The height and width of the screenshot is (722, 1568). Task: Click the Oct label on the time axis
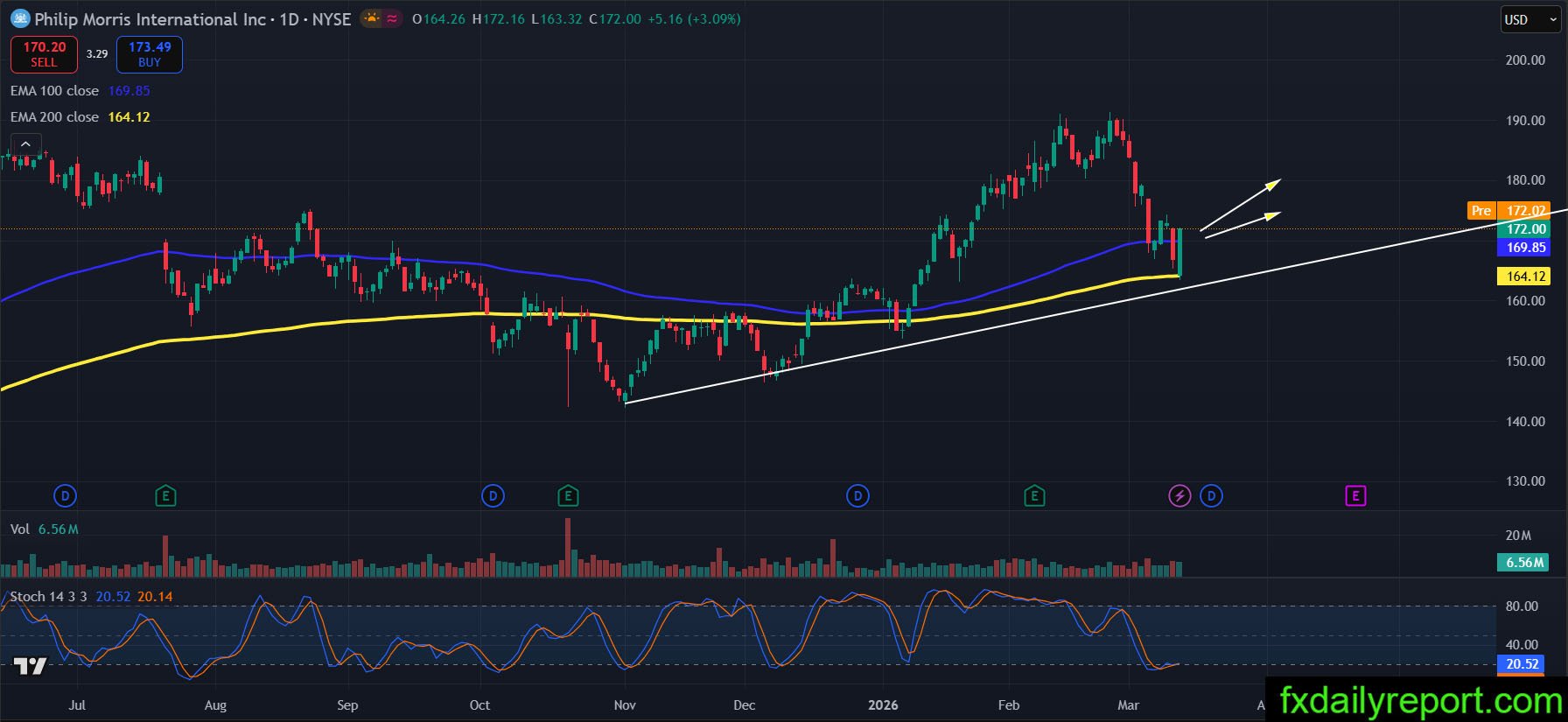479,705
